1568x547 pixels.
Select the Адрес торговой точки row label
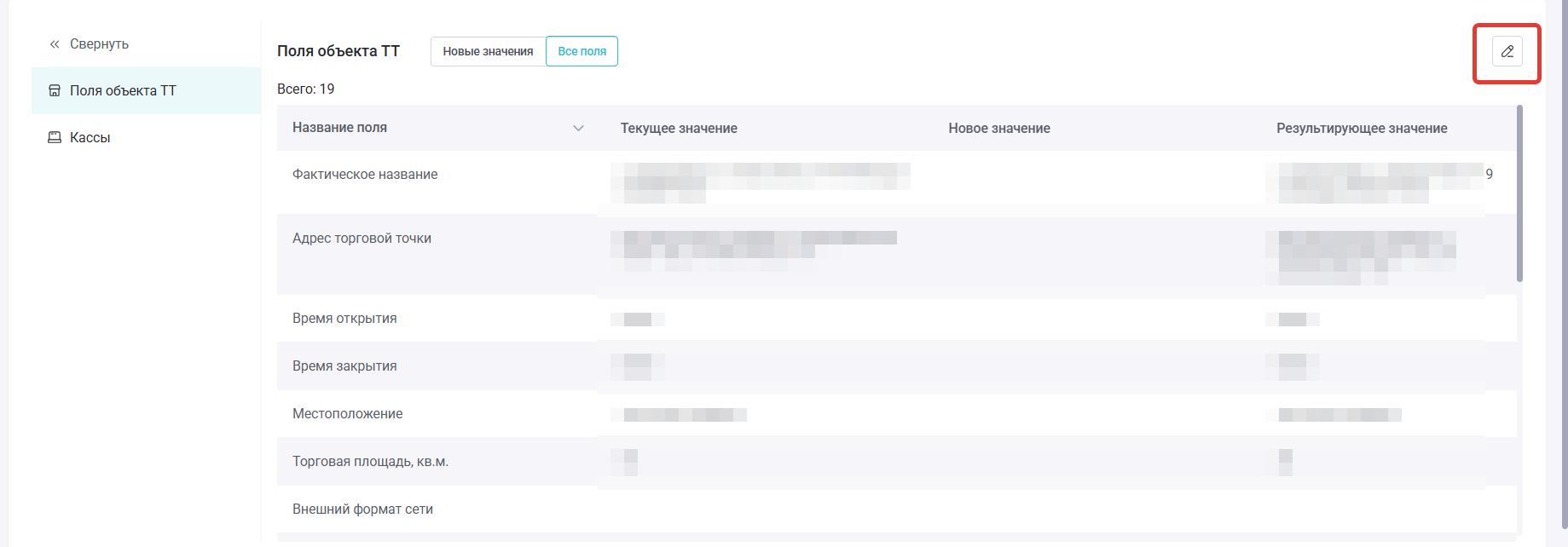362,239
